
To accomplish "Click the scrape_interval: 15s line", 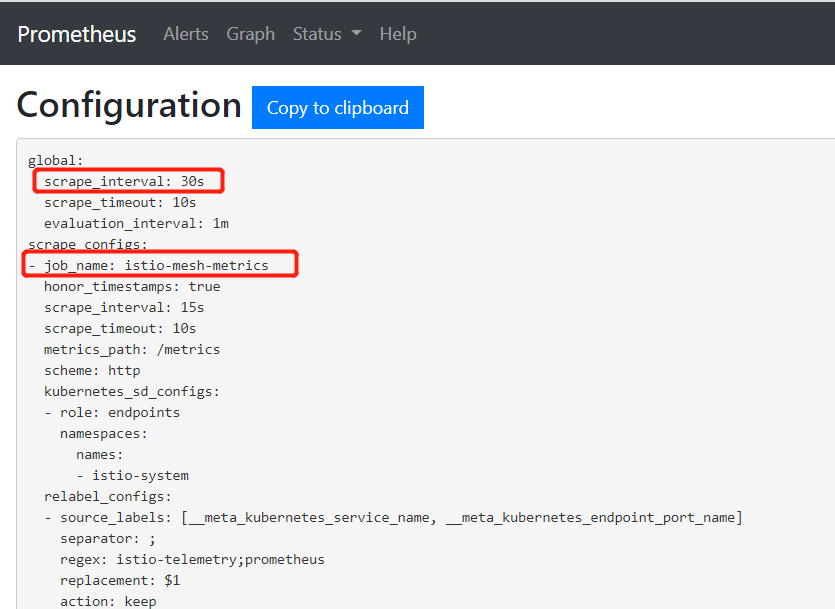I will pos(124,307).
